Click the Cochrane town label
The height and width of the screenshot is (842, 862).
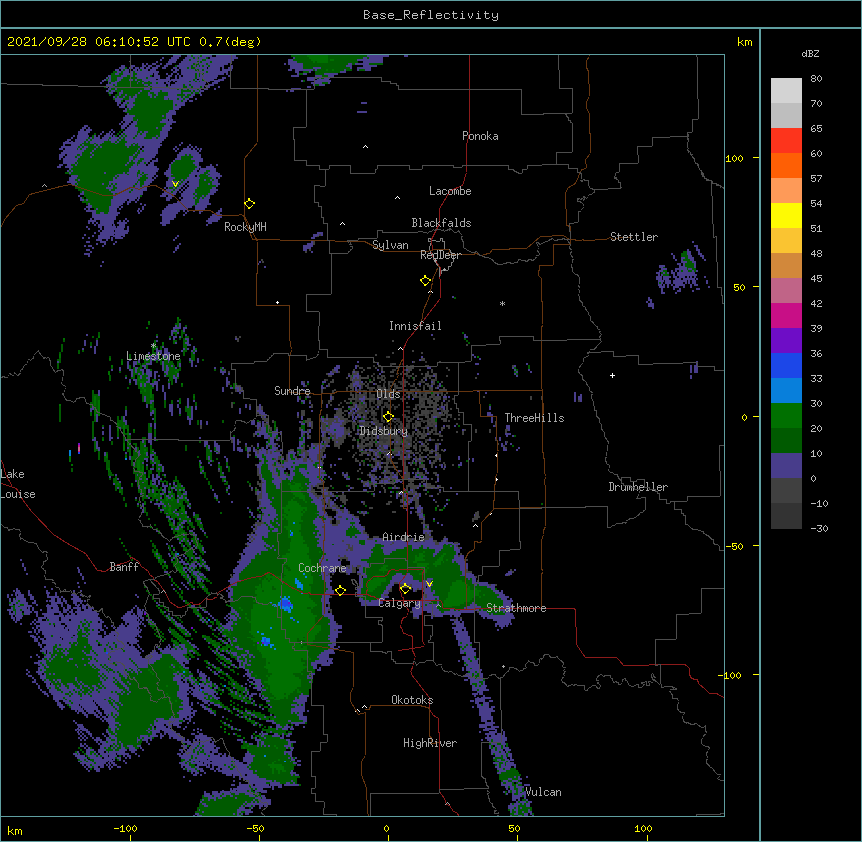point(322,568)
